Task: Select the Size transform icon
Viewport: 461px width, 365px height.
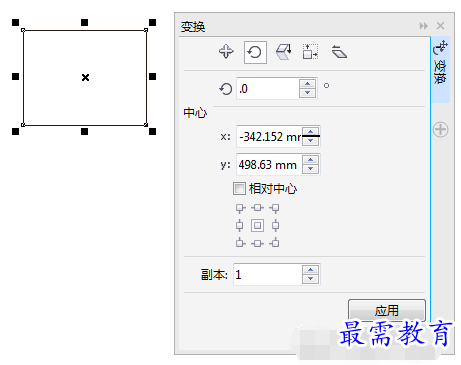Action: [x=310, y=52]
